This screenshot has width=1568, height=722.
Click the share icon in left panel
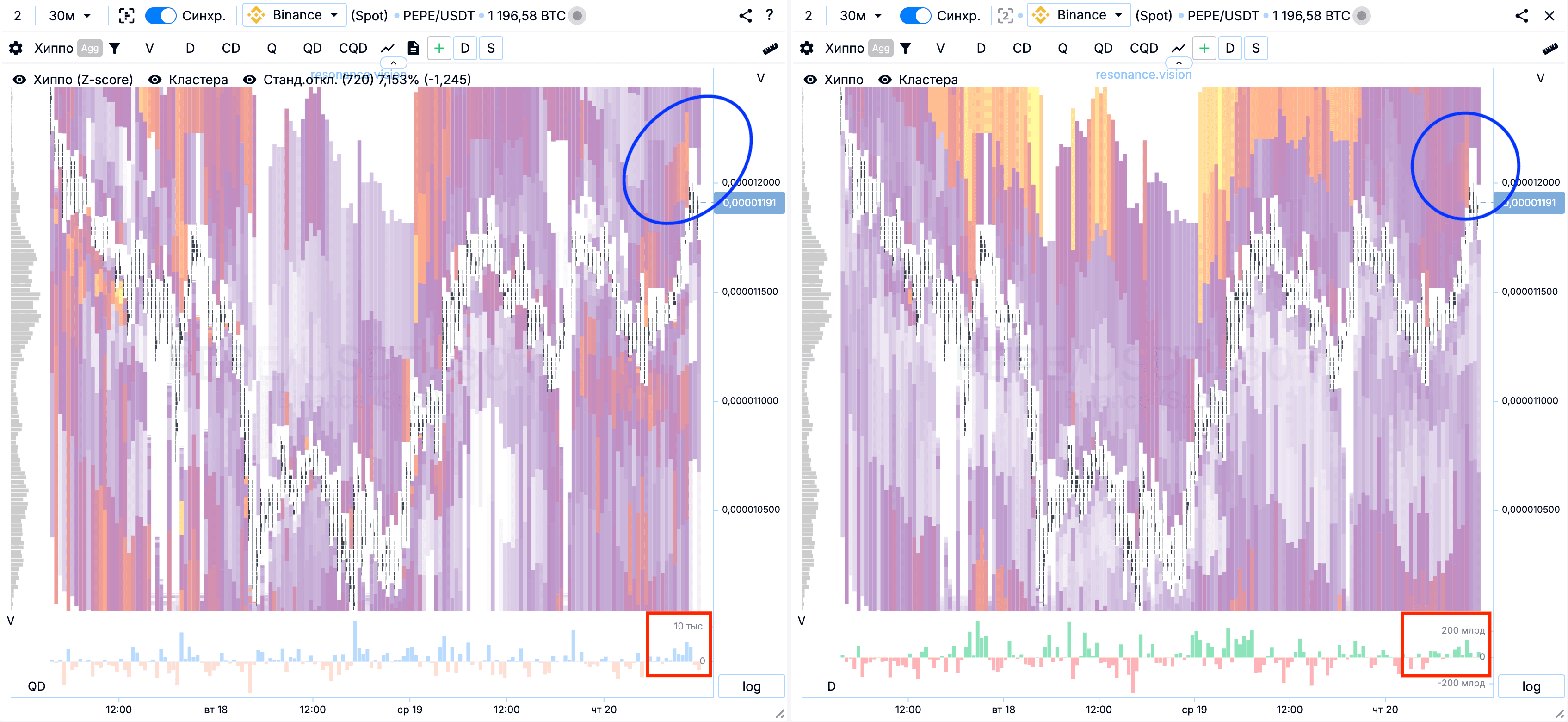coord(746,15)
